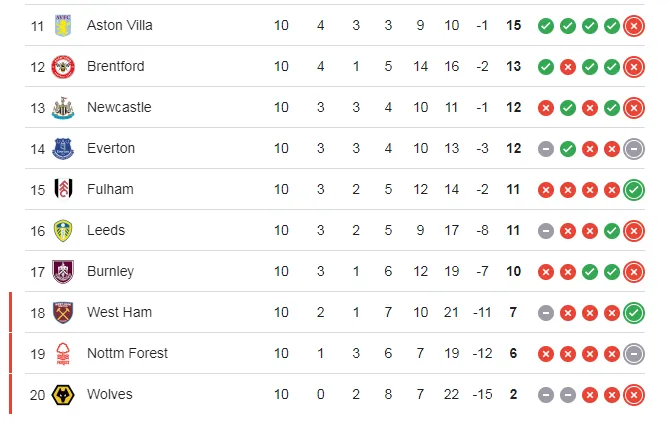Click Aston Villa's points total of 15
669x429 pixels.
[x=515, y=25]
